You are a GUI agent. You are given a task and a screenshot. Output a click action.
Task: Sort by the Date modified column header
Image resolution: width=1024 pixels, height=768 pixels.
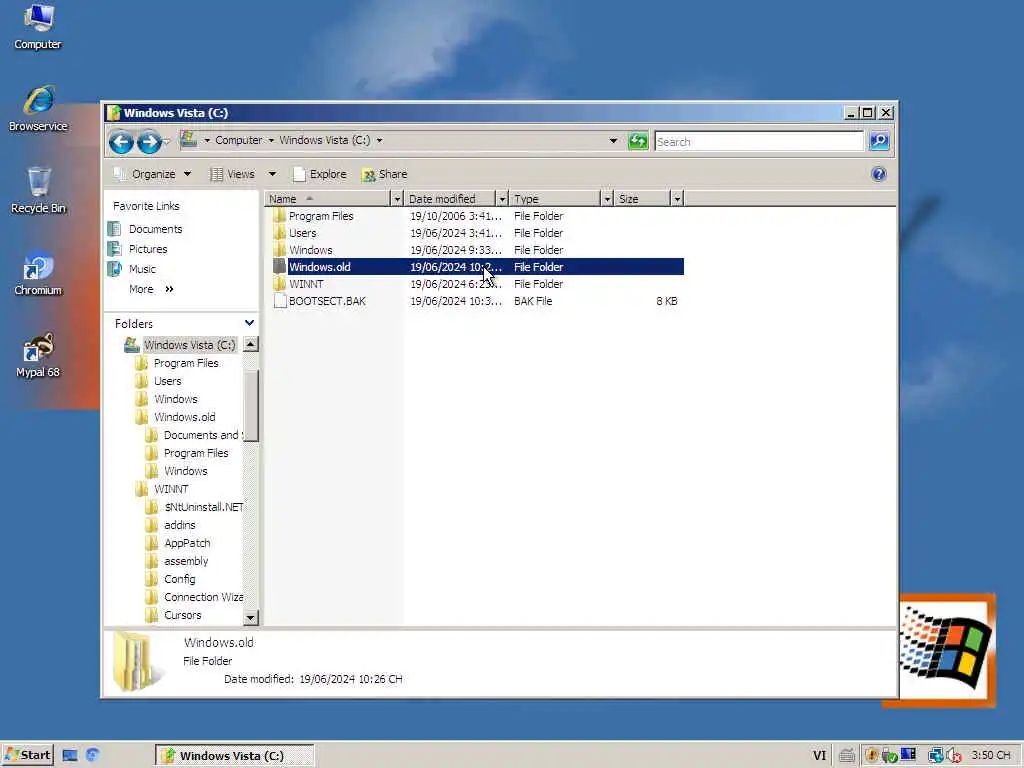450,199
